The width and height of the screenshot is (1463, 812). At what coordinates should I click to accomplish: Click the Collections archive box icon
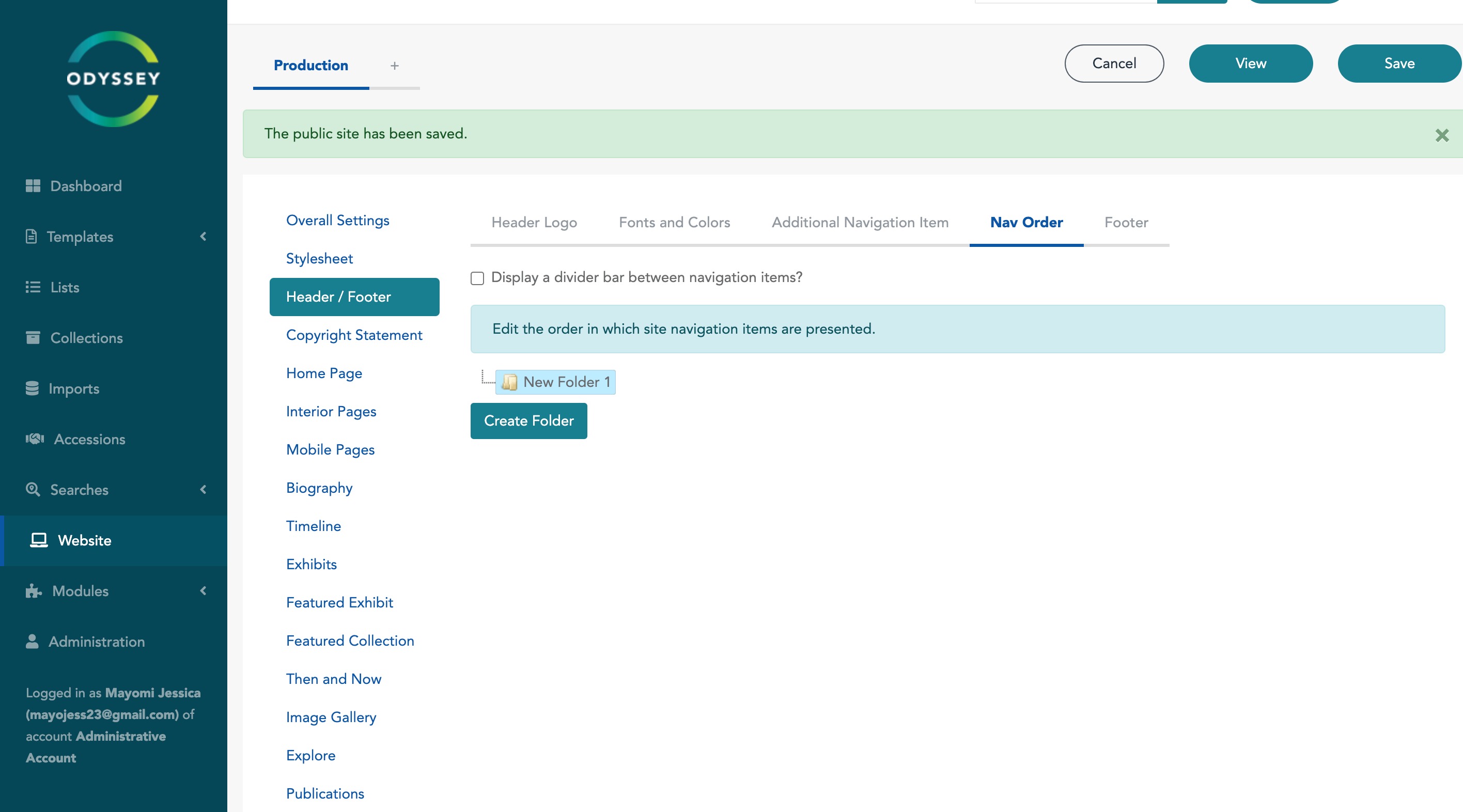(x=33, y=337)
